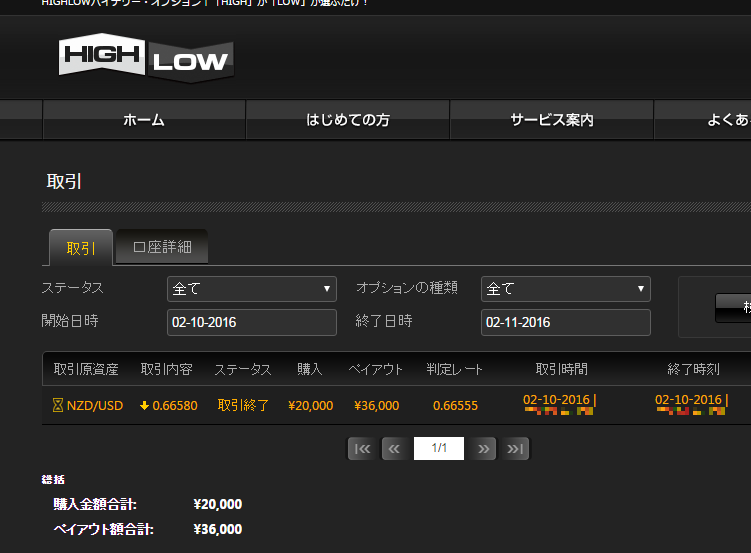This screenshot has height=553, width=751.
Task: Click the 終了日時 date field 02-11-2016
Action: 566,322
